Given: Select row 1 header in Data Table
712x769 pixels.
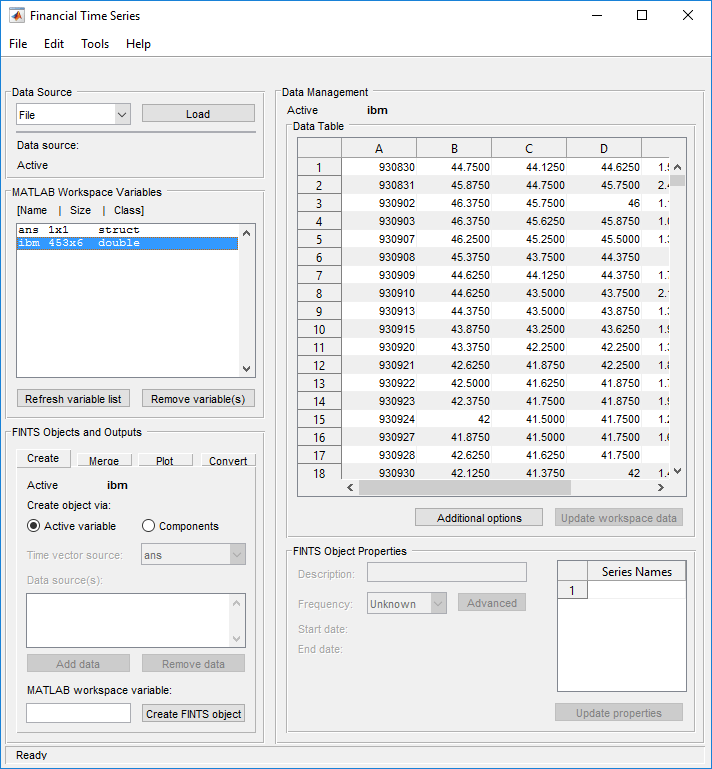Looking at the screenshot, I should (319, 167).
